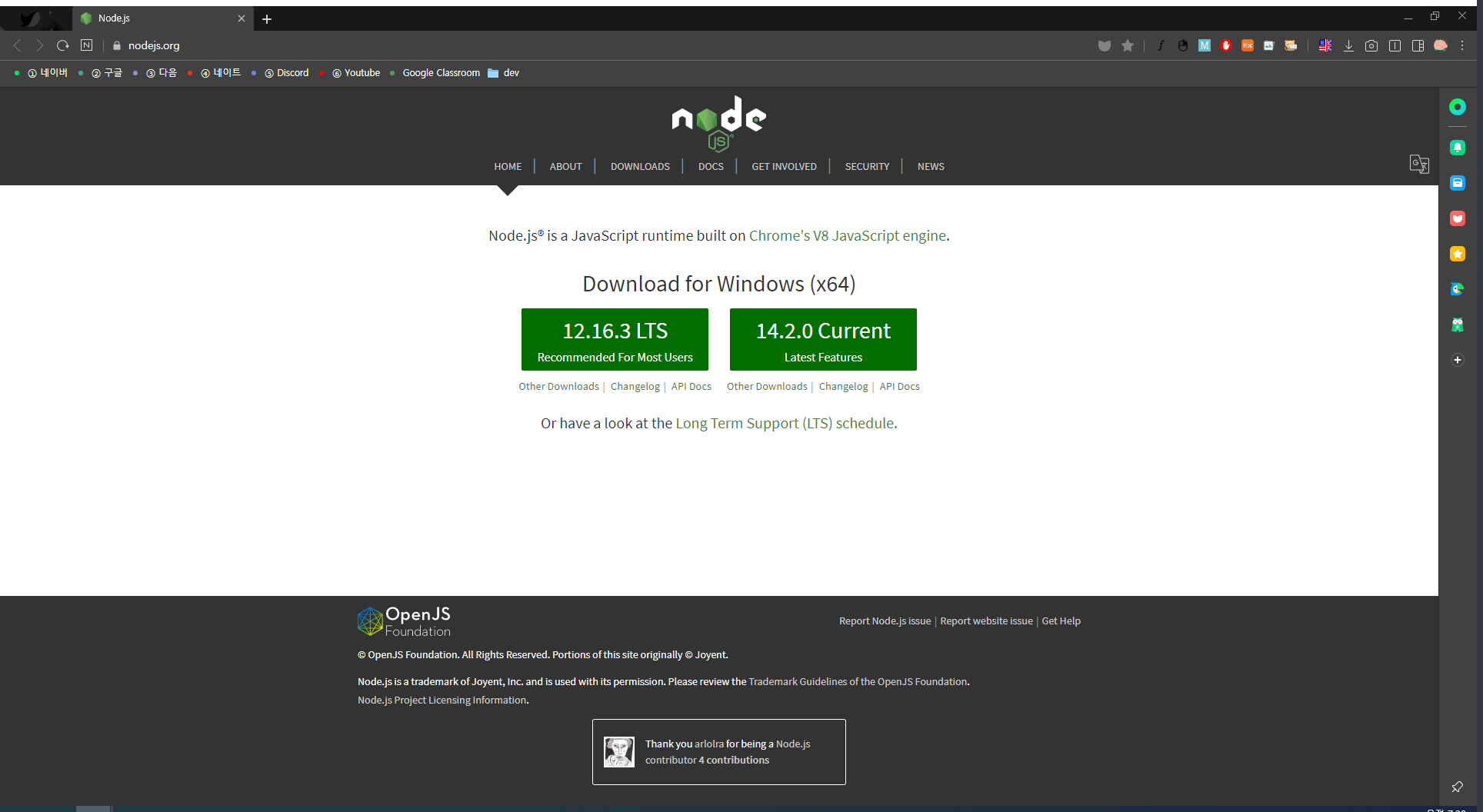Open Long Term Support (LTS) schedule link

(x=785, y=424)
